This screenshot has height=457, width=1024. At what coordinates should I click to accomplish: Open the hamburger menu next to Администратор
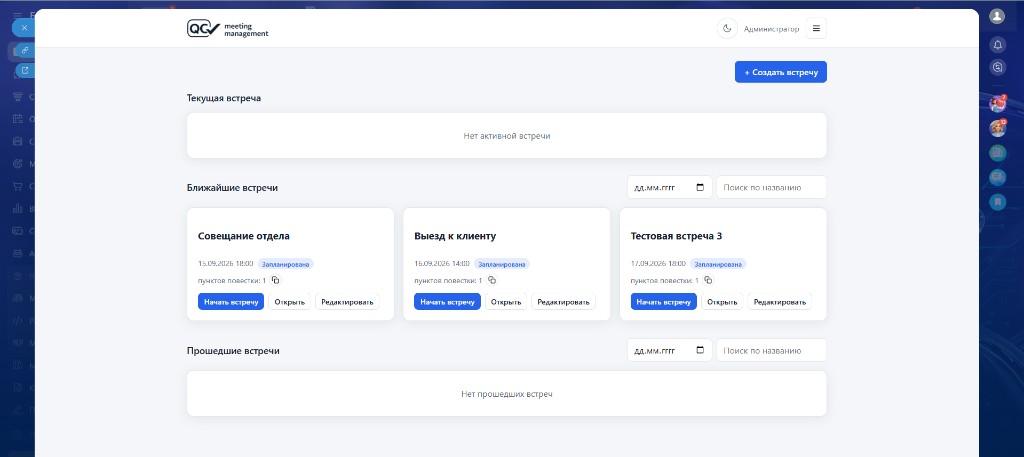tap(816, 29)
